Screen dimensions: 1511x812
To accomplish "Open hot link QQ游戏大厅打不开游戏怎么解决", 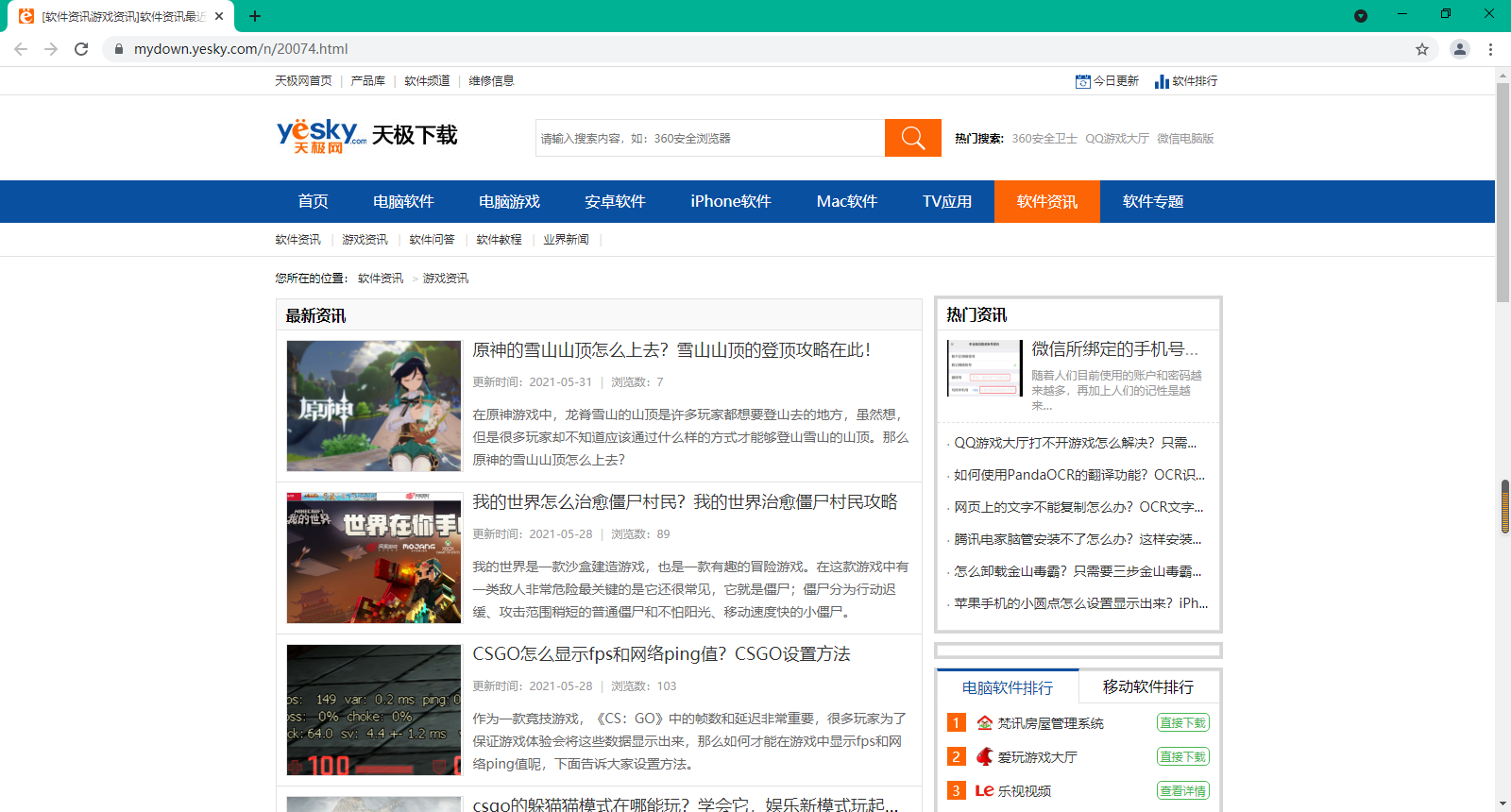I will 1075,443.
